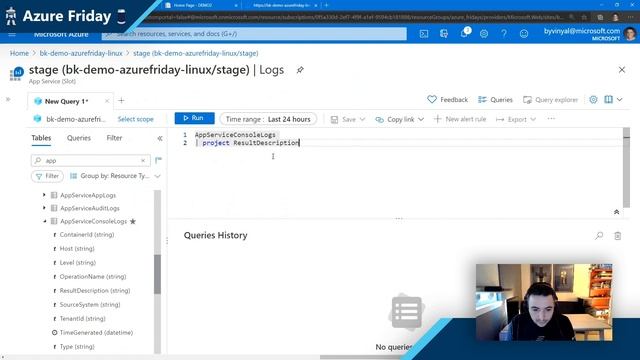Click the OperationName (string) column
This screenshot has width=640, height=360.
coord(93,277)
